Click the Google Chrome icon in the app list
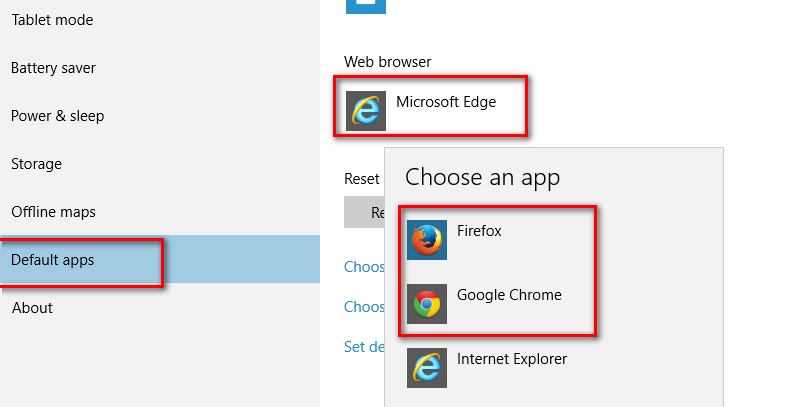Viewport: 785px width, 407px height. click(427, 304)
